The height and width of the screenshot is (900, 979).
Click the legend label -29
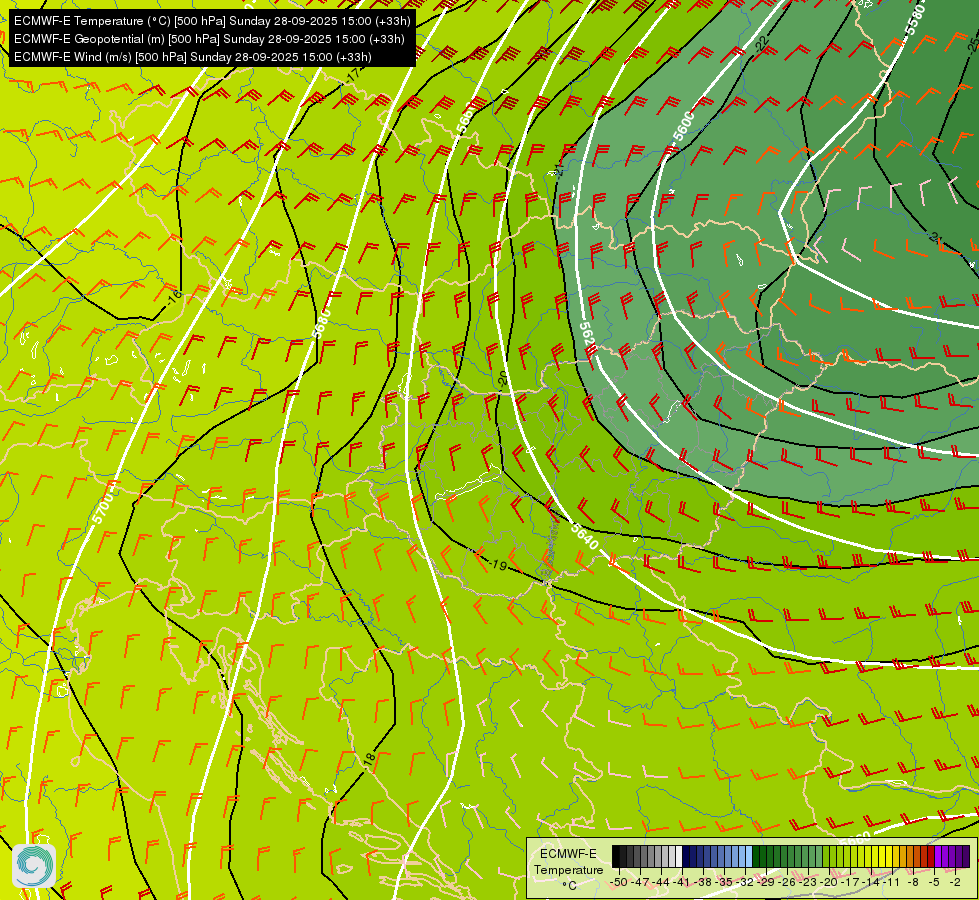(766, 882)
